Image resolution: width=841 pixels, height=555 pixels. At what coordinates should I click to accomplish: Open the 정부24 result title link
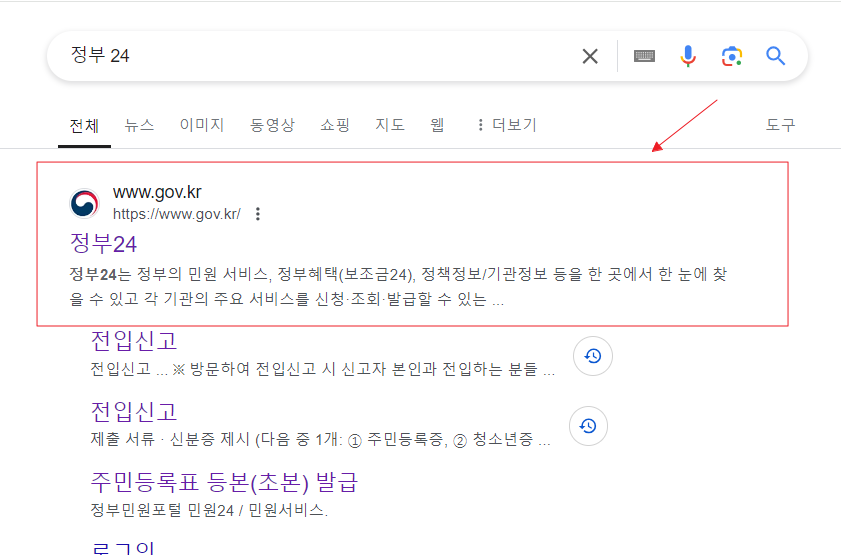coord(104,244)
